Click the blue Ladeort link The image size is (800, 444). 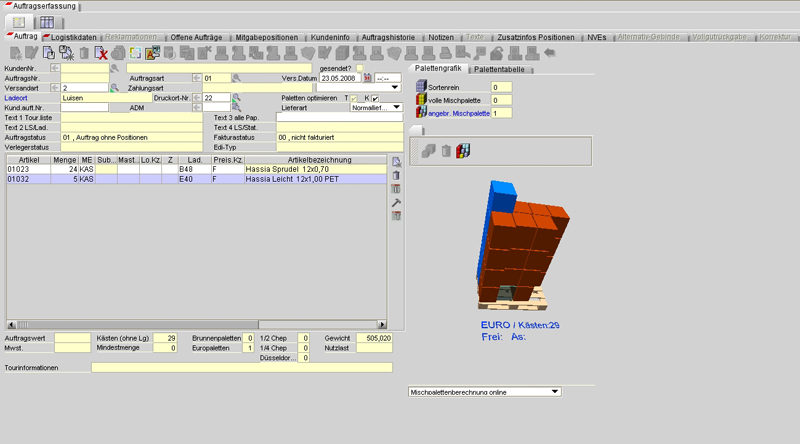(x=16, y=98)
